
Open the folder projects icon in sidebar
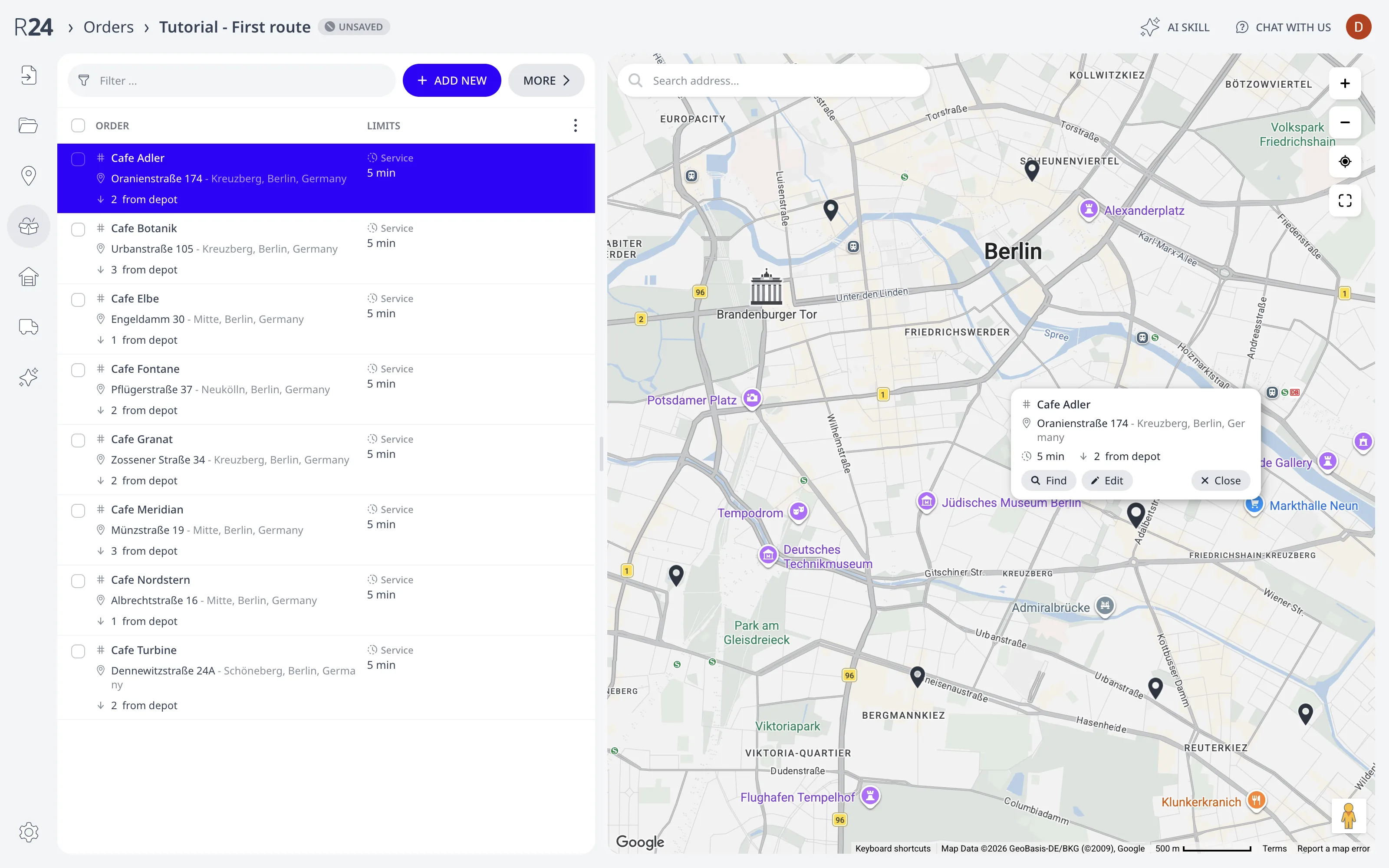point(28,125)
